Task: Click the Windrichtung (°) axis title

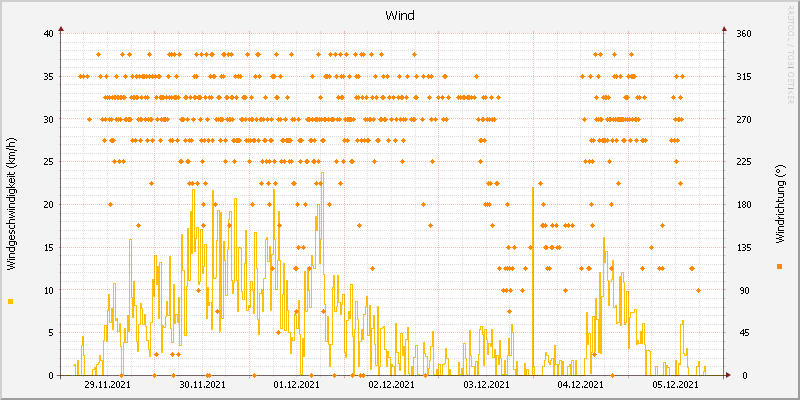Action: point(779,204)
